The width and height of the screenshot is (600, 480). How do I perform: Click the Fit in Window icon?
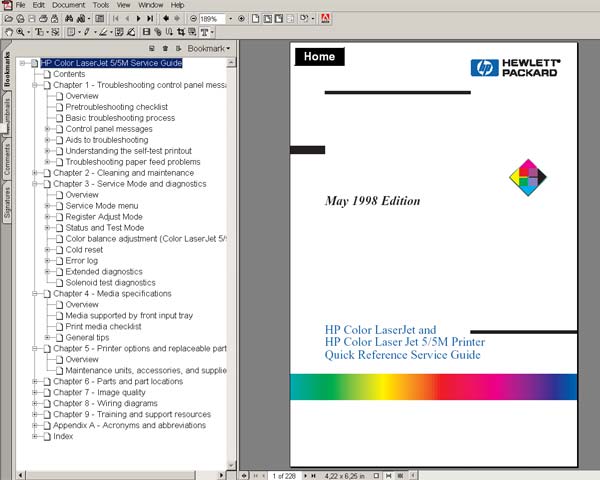(267, 19)
